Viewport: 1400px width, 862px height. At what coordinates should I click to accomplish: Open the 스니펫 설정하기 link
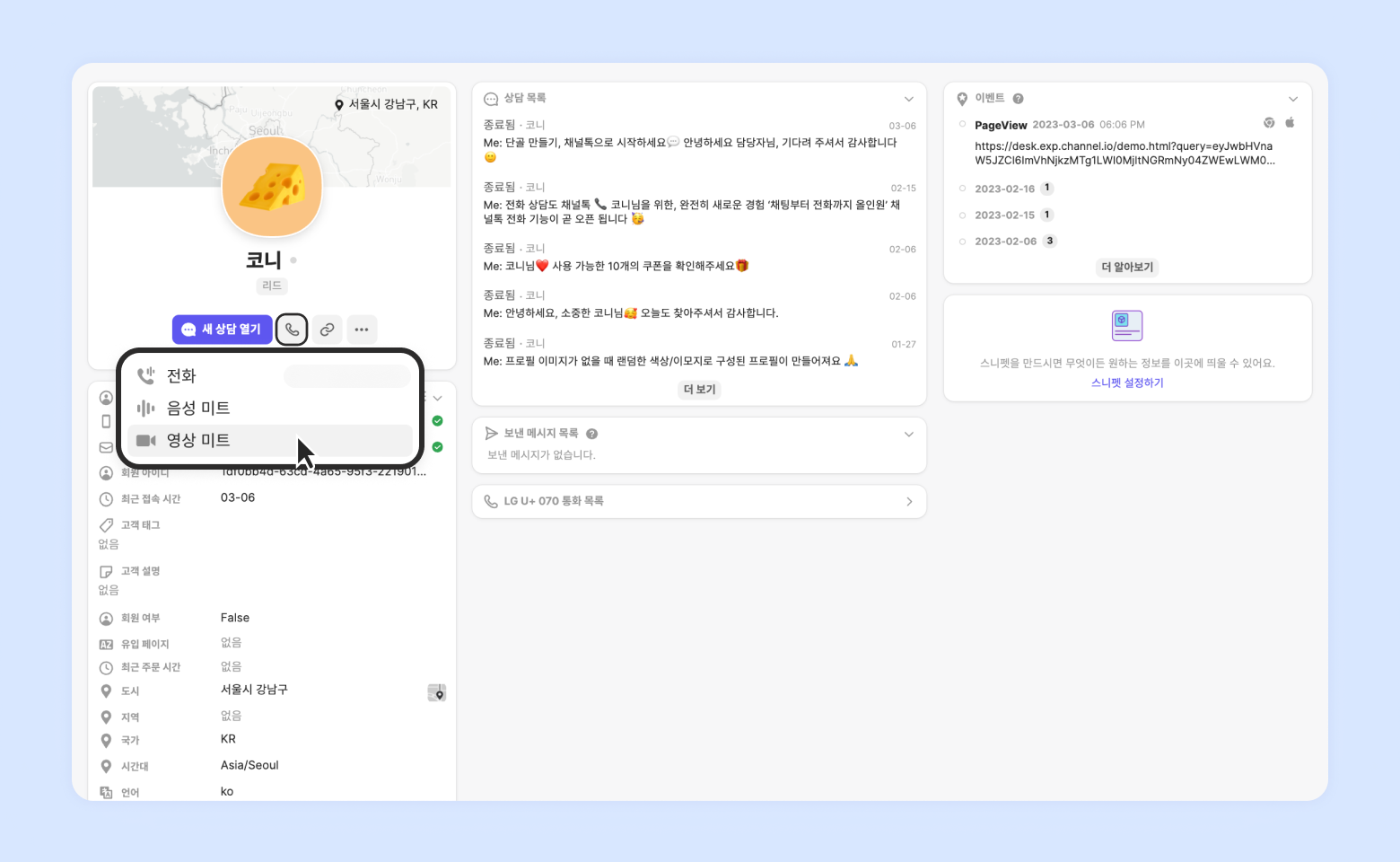click(x=1127, y=383)
